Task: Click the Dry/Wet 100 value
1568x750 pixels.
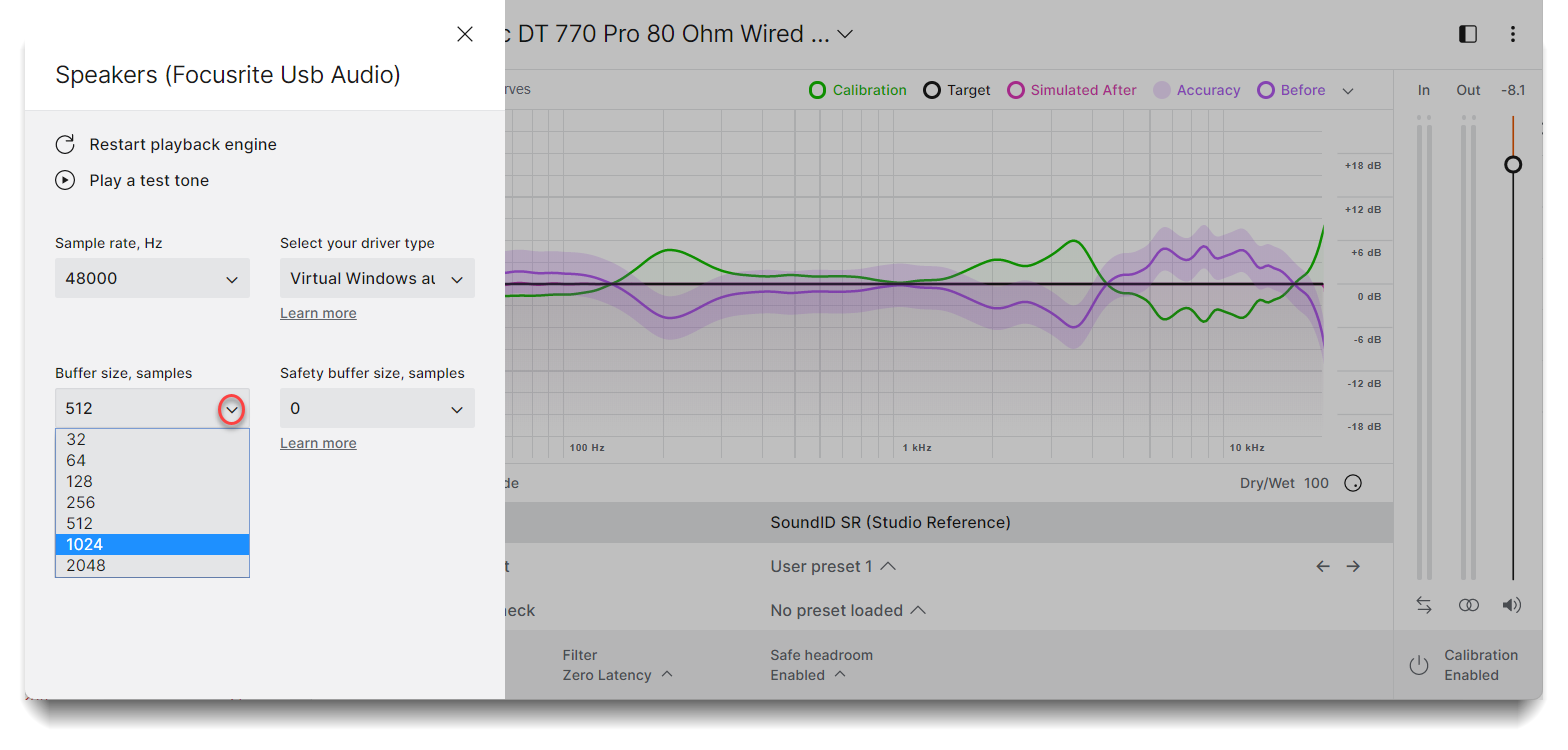Action: pyautogui.click(x=1316, y=483)
